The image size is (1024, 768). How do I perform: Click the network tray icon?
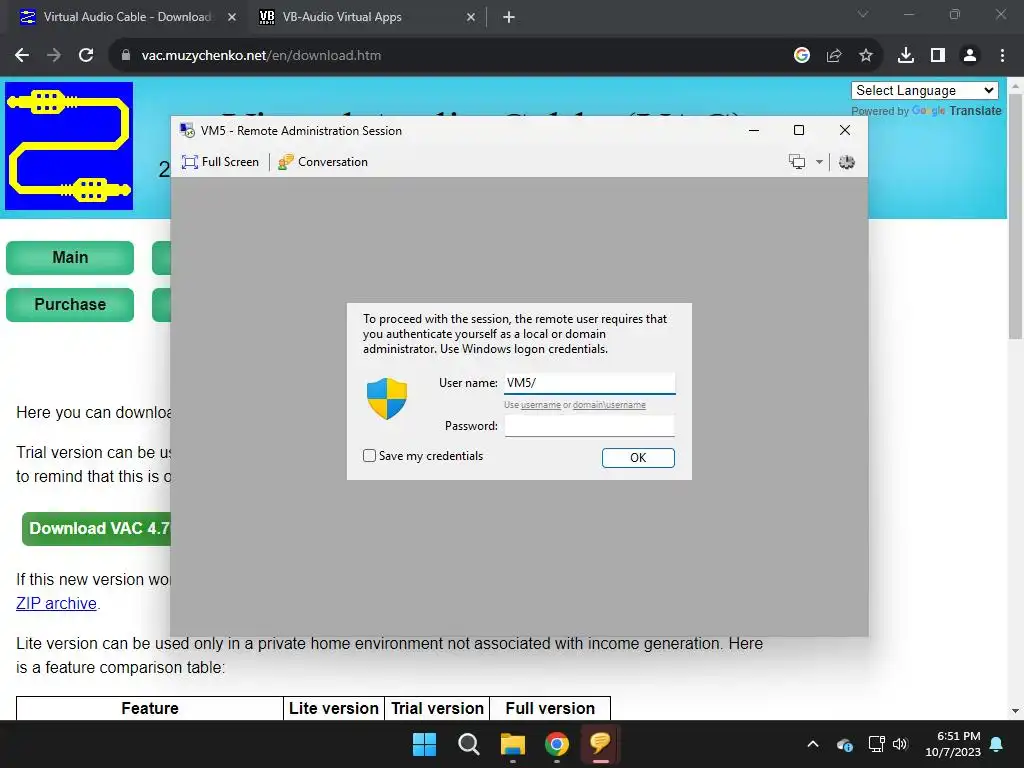876,744
